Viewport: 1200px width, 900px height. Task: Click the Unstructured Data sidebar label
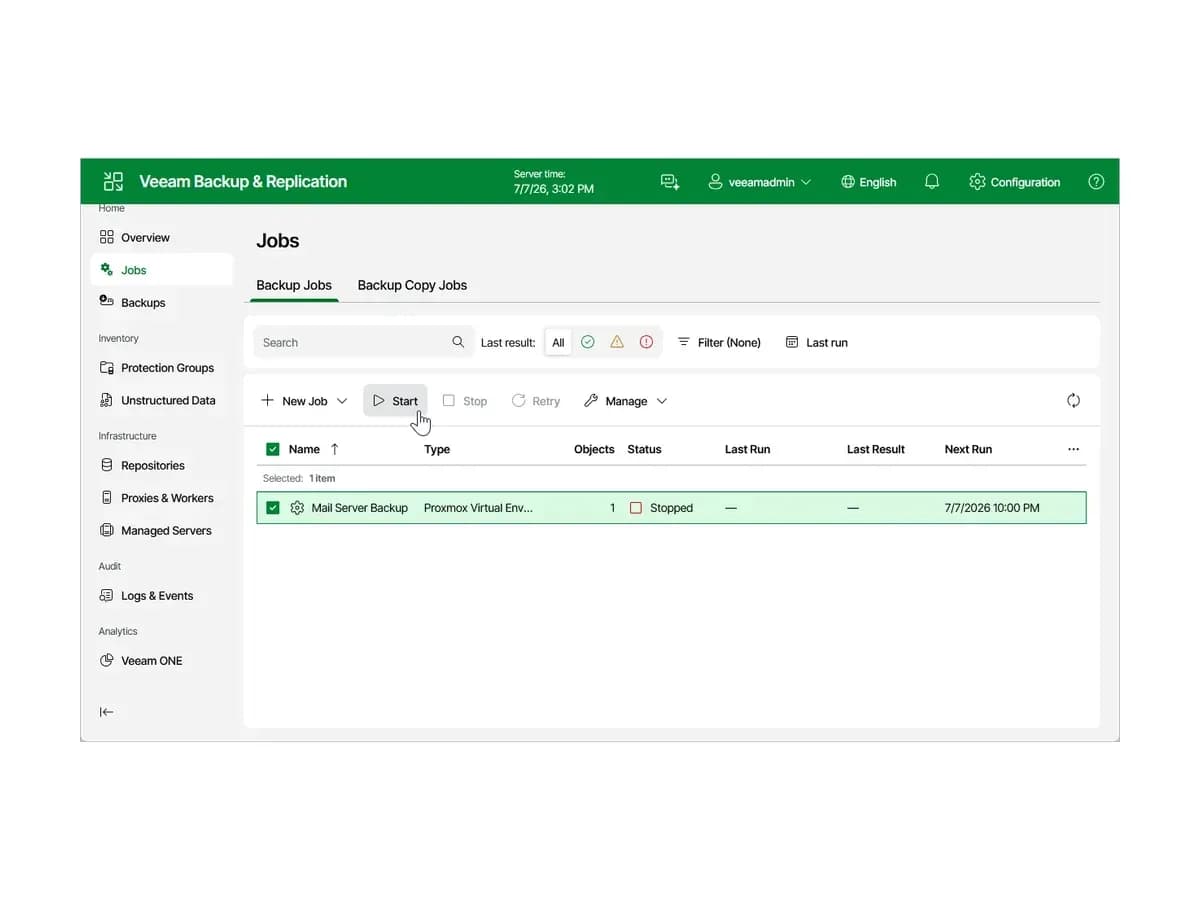[x=168, y=401]
